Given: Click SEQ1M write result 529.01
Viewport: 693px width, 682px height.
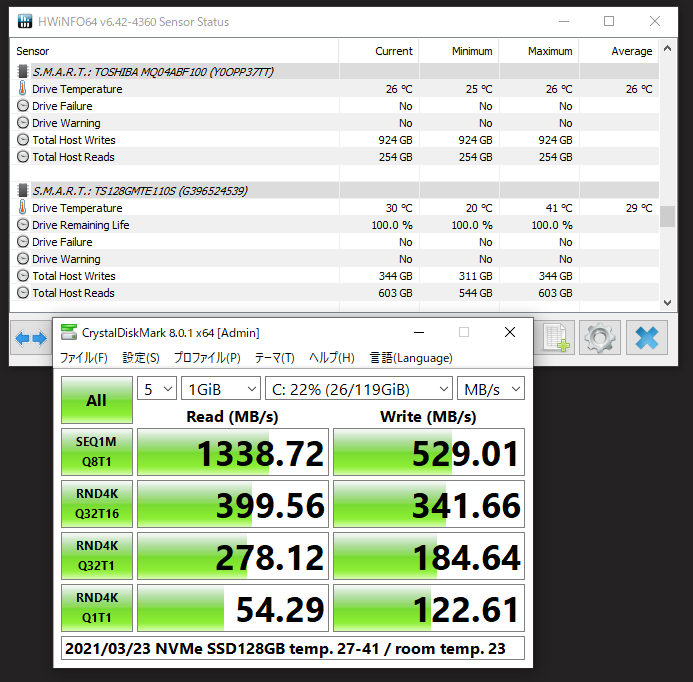Looking at the screenshot, I should pyautogui.click(x=429, y=452).
